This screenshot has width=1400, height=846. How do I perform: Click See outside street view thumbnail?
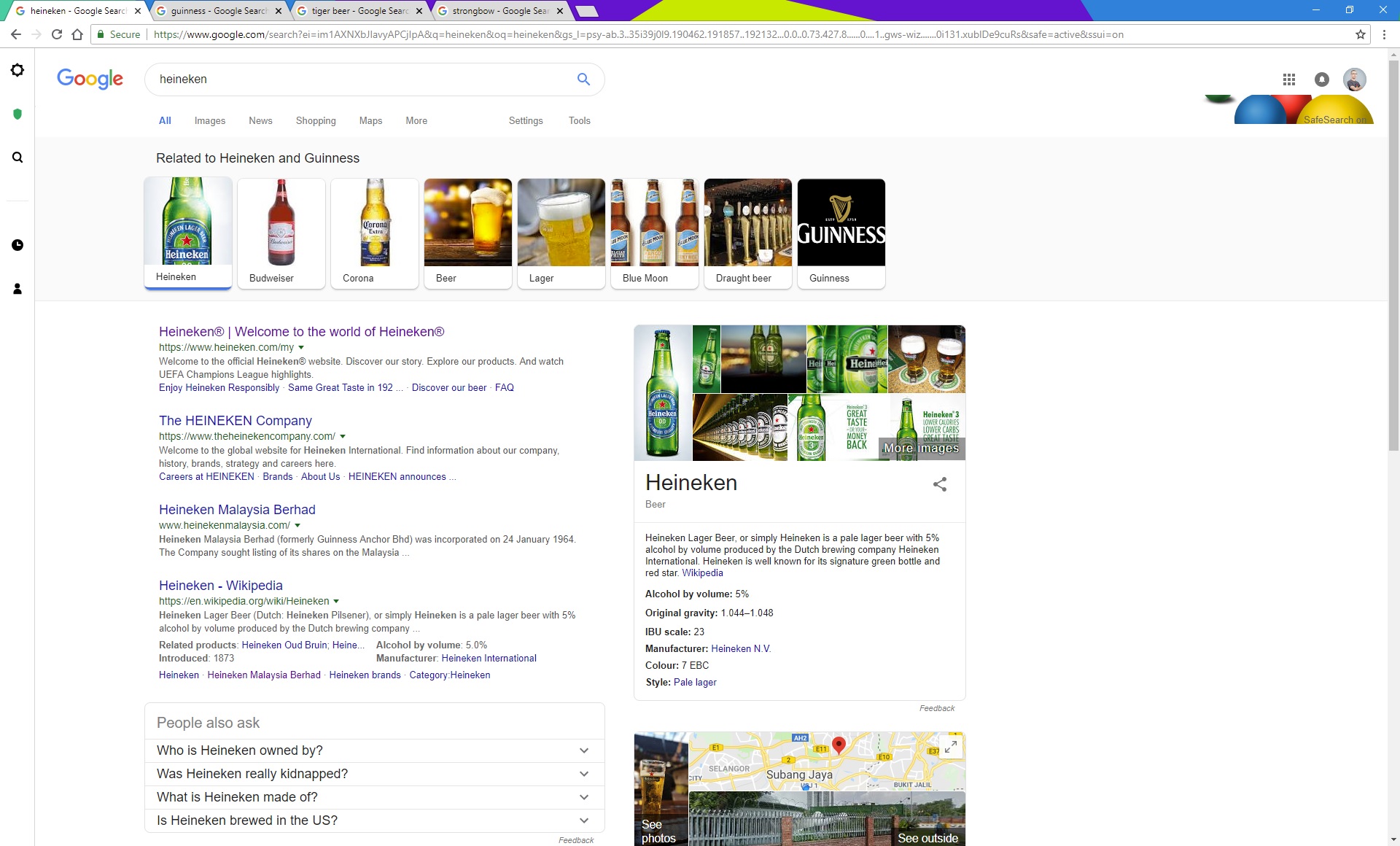[x=827, y=820]
